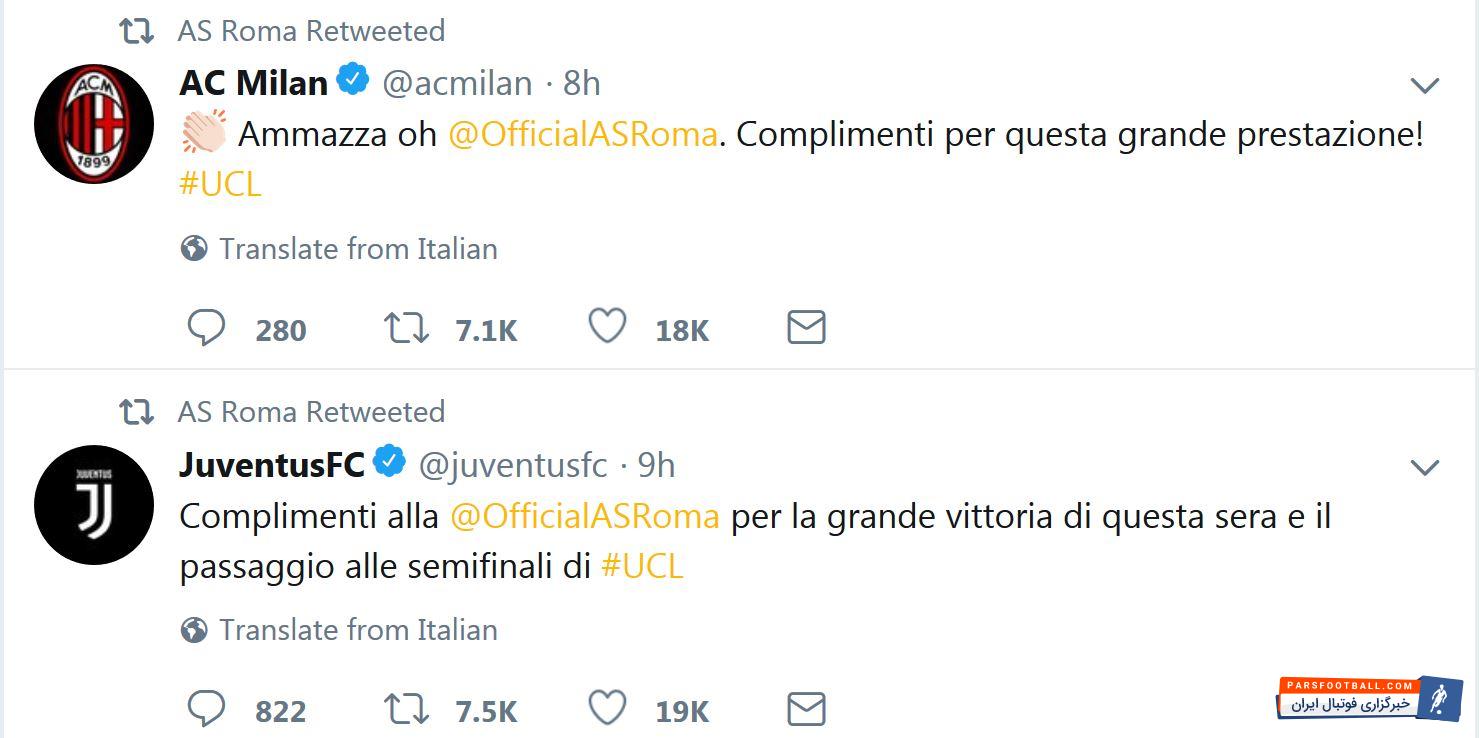Translate the JuventusFC tweet from Italian
This screenshot has width=1479, height=738.
358,629
